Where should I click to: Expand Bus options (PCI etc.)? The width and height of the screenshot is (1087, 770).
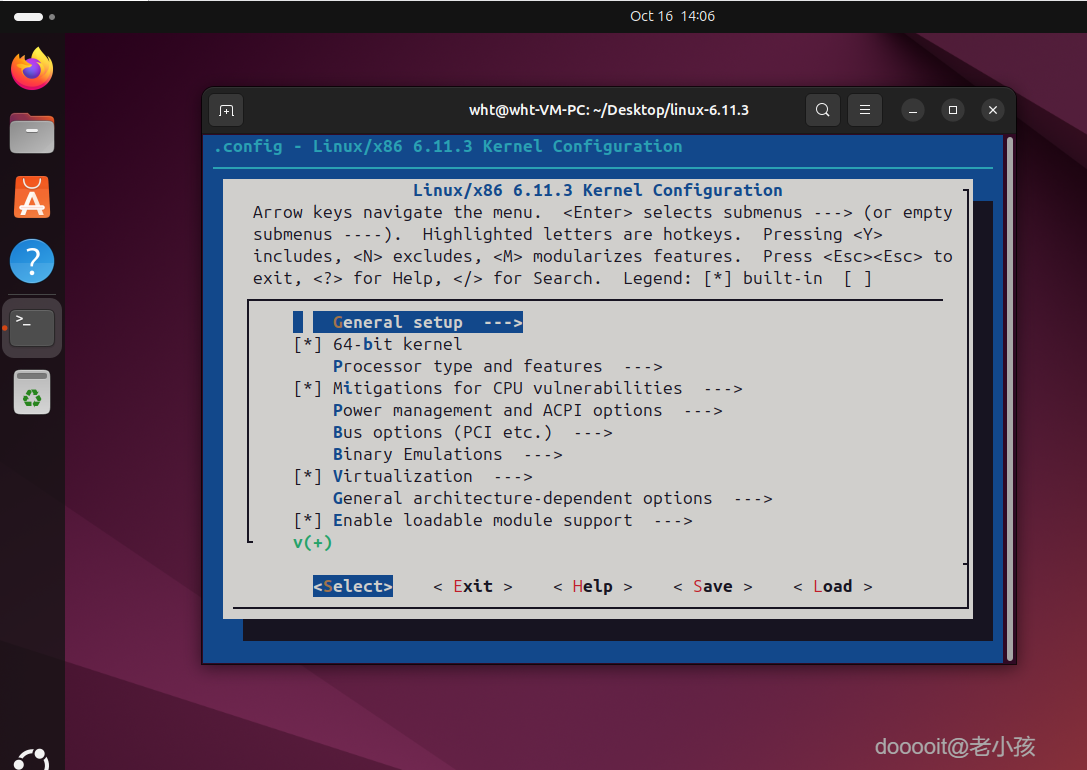click(472, 432)
